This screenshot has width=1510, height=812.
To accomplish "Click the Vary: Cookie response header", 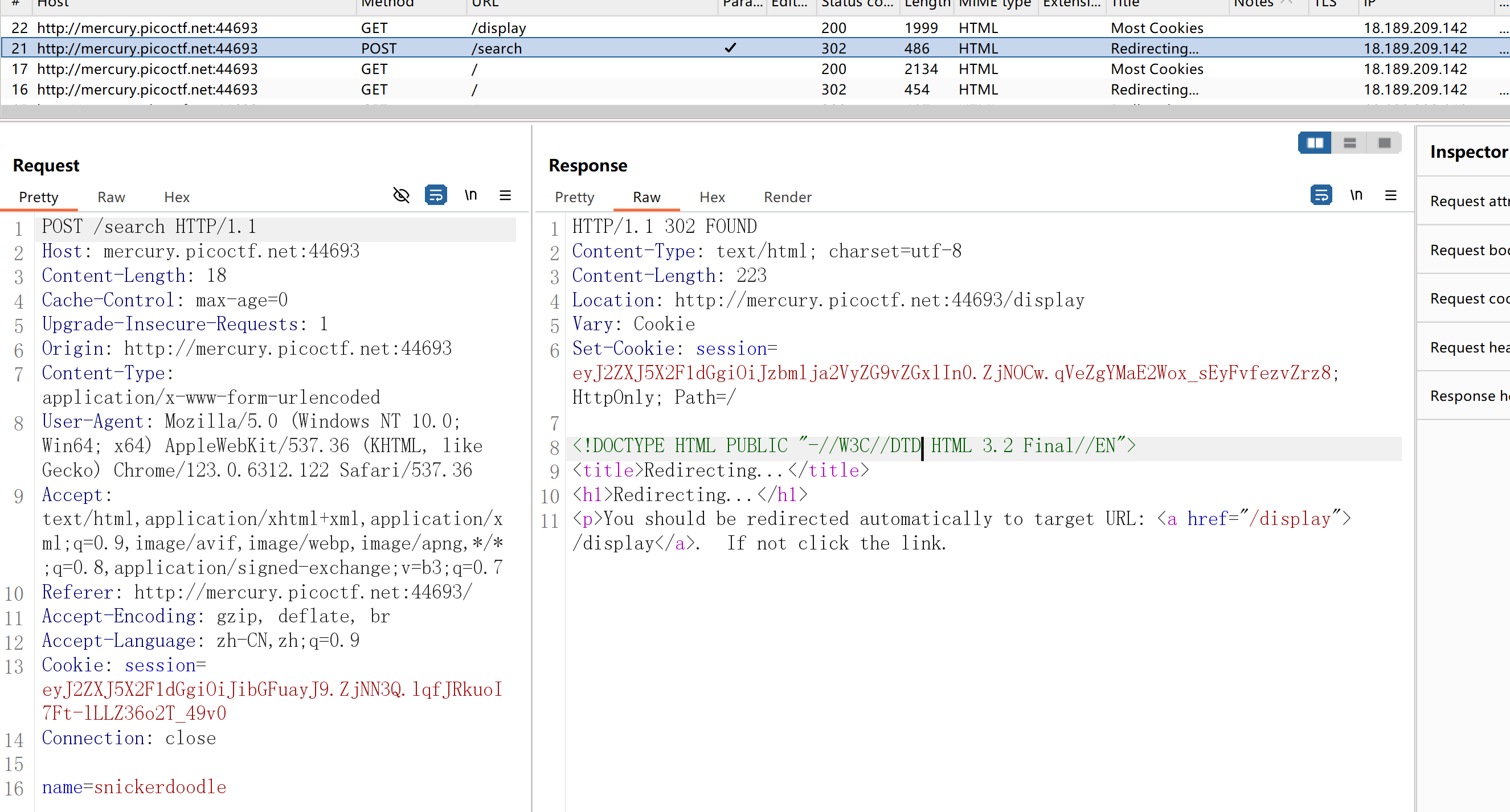I will (x=633, y=324).
